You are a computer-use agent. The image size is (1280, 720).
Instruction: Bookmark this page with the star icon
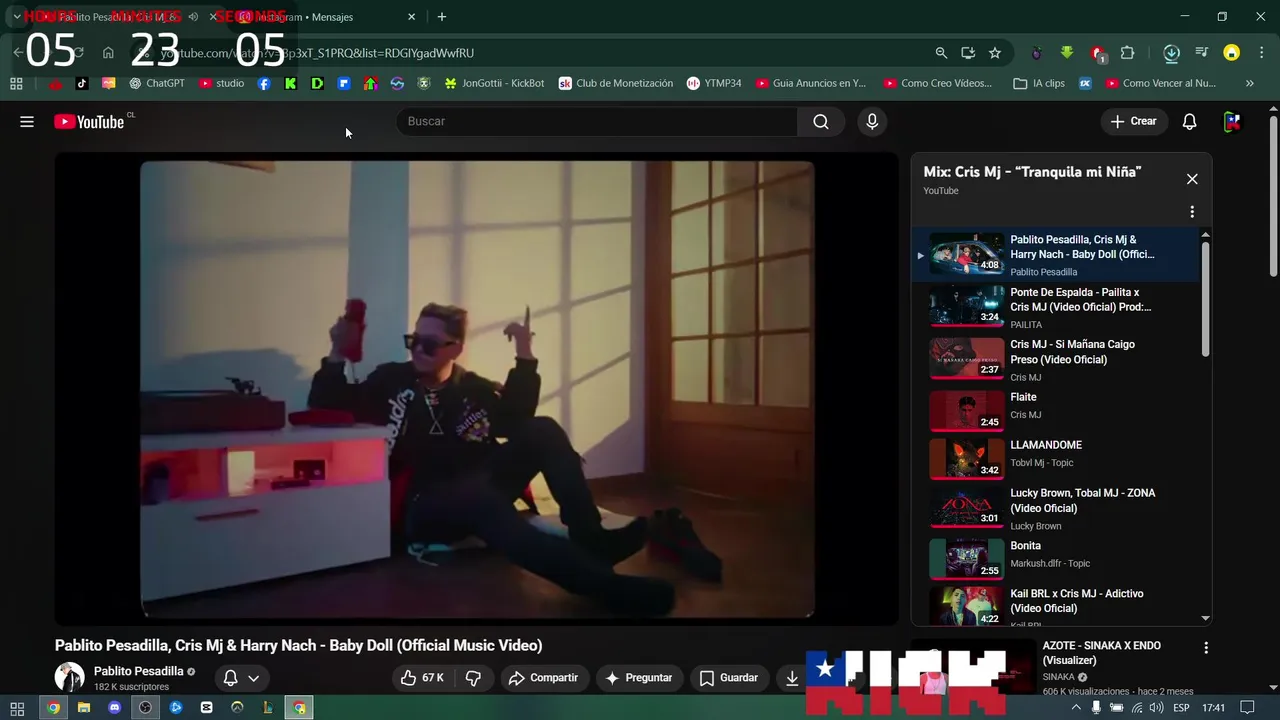pos(995,53)
